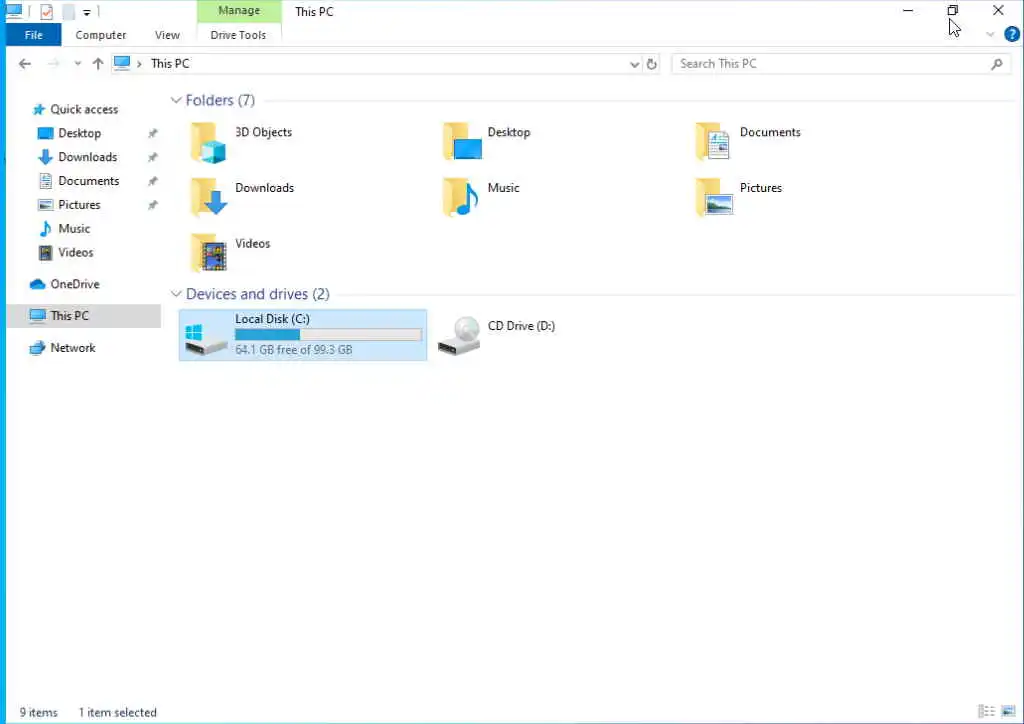Open the Videos folder in the Folders section
Screen dimensions: 1024x724
208,253
